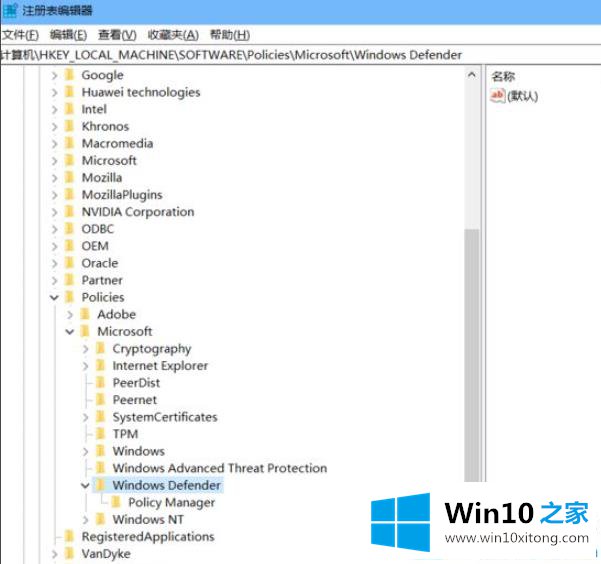
Task: Click the Macromedia folder icon
Action: click(69, 143)
